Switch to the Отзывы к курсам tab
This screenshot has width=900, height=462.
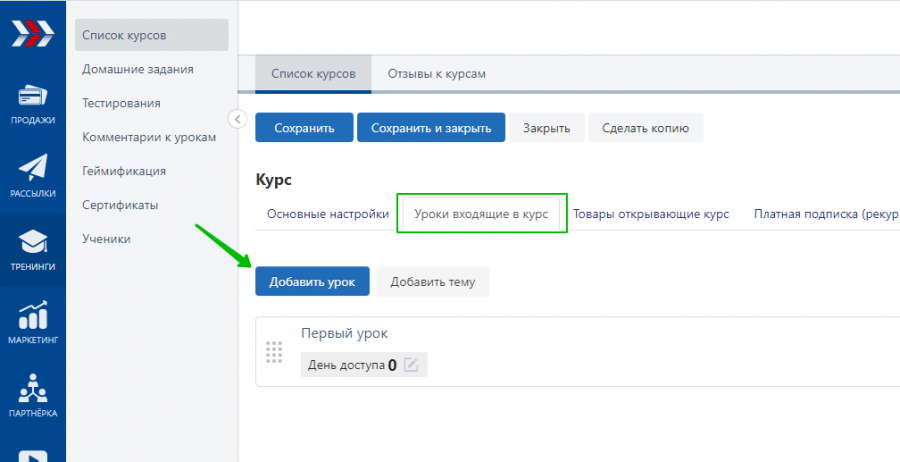[436, 74]
